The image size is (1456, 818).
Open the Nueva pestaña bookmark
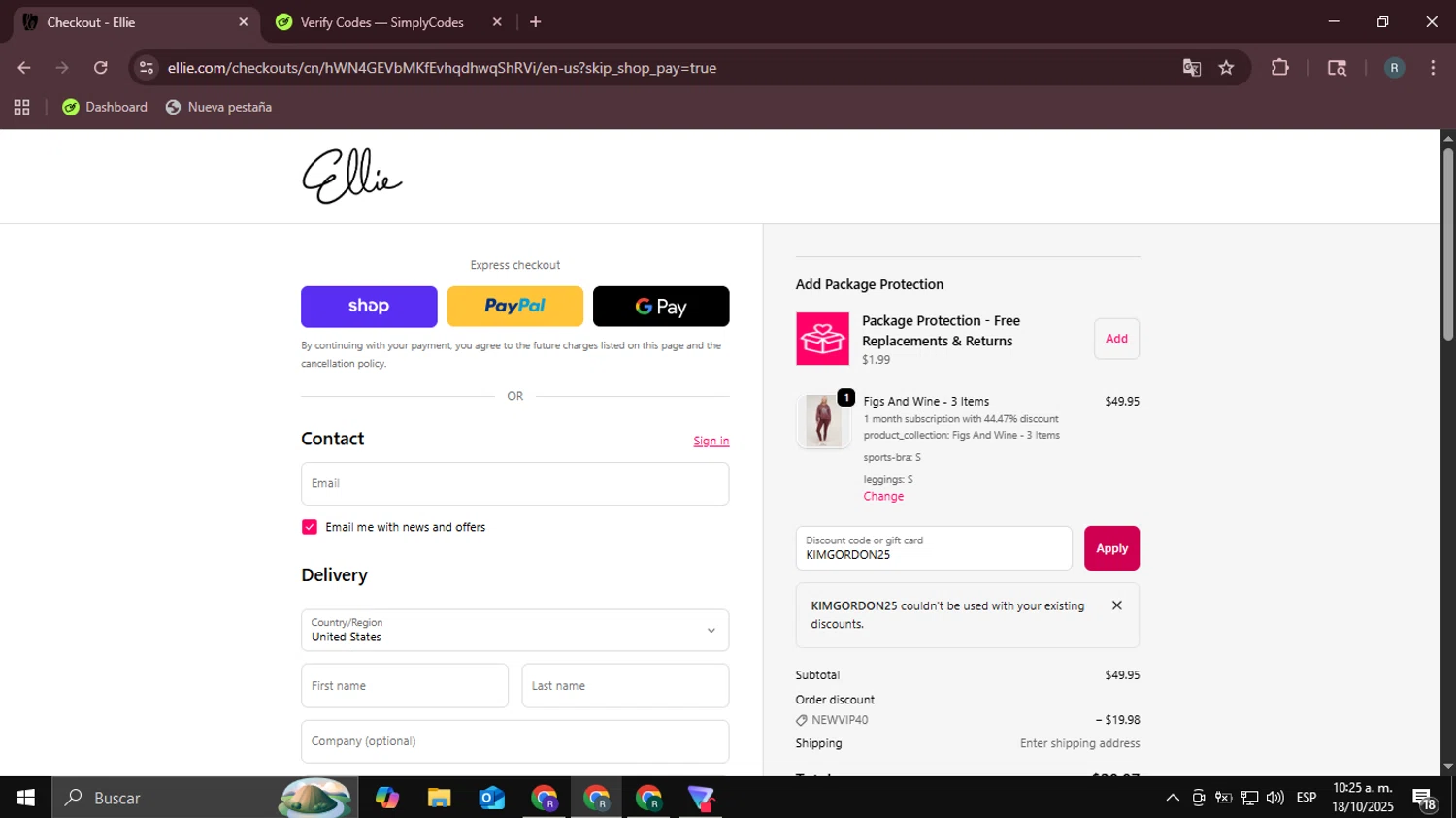click(x=218, y=107)
